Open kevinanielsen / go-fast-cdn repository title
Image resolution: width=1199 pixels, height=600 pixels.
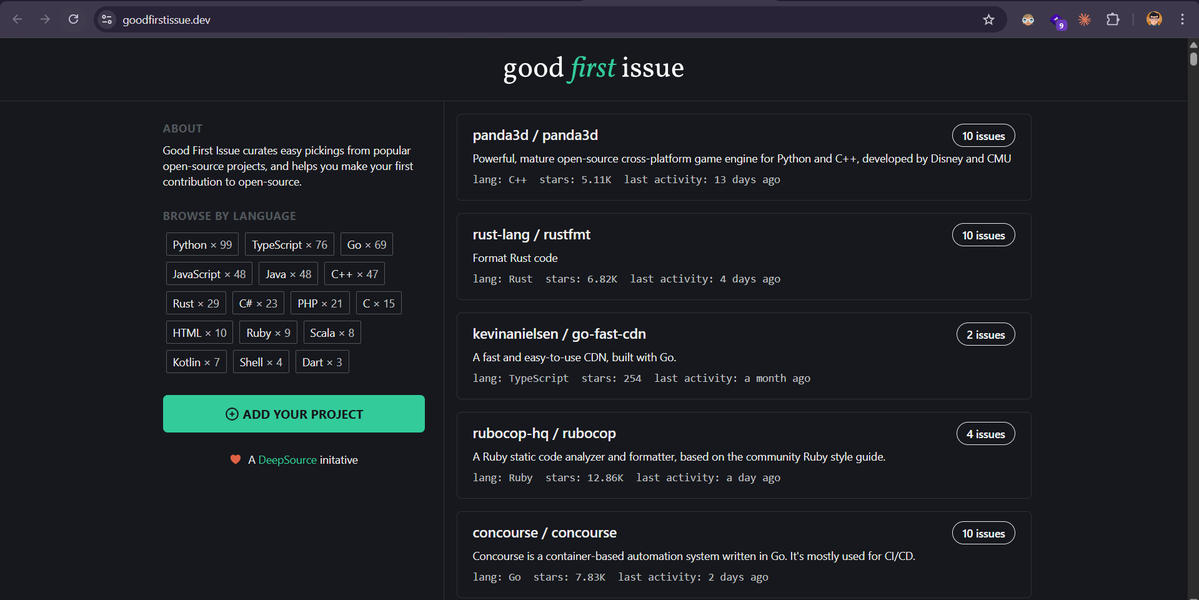[x=559, y=334]
